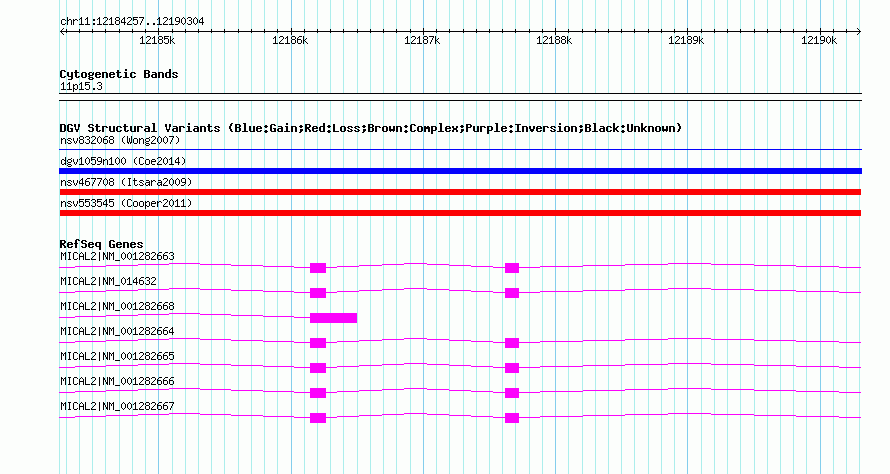Click the right arrow of the ruler
The height and width of the screenshot is (474, 890).
click(859, 31)
